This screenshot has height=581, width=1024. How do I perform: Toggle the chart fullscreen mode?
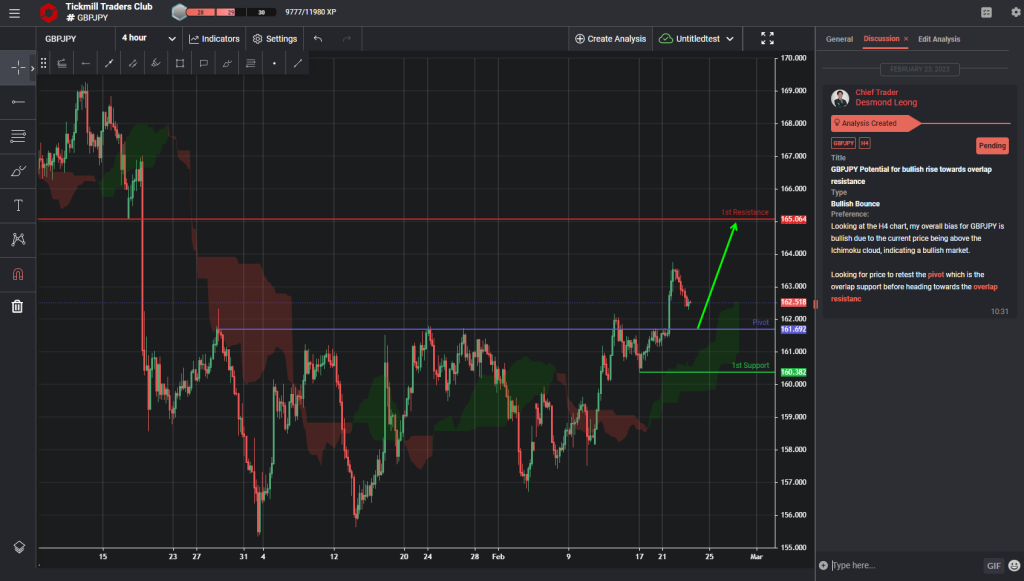pos(768,38)
